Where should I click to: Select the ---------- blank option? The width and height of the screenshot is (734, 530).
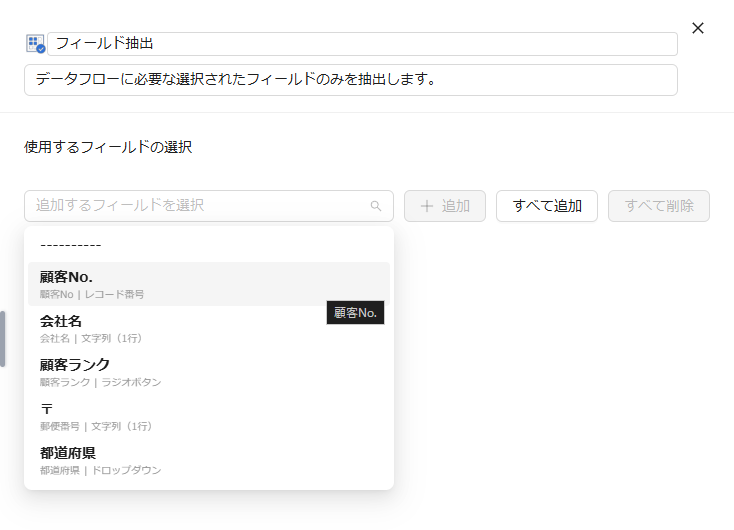[x=209, y=245]
